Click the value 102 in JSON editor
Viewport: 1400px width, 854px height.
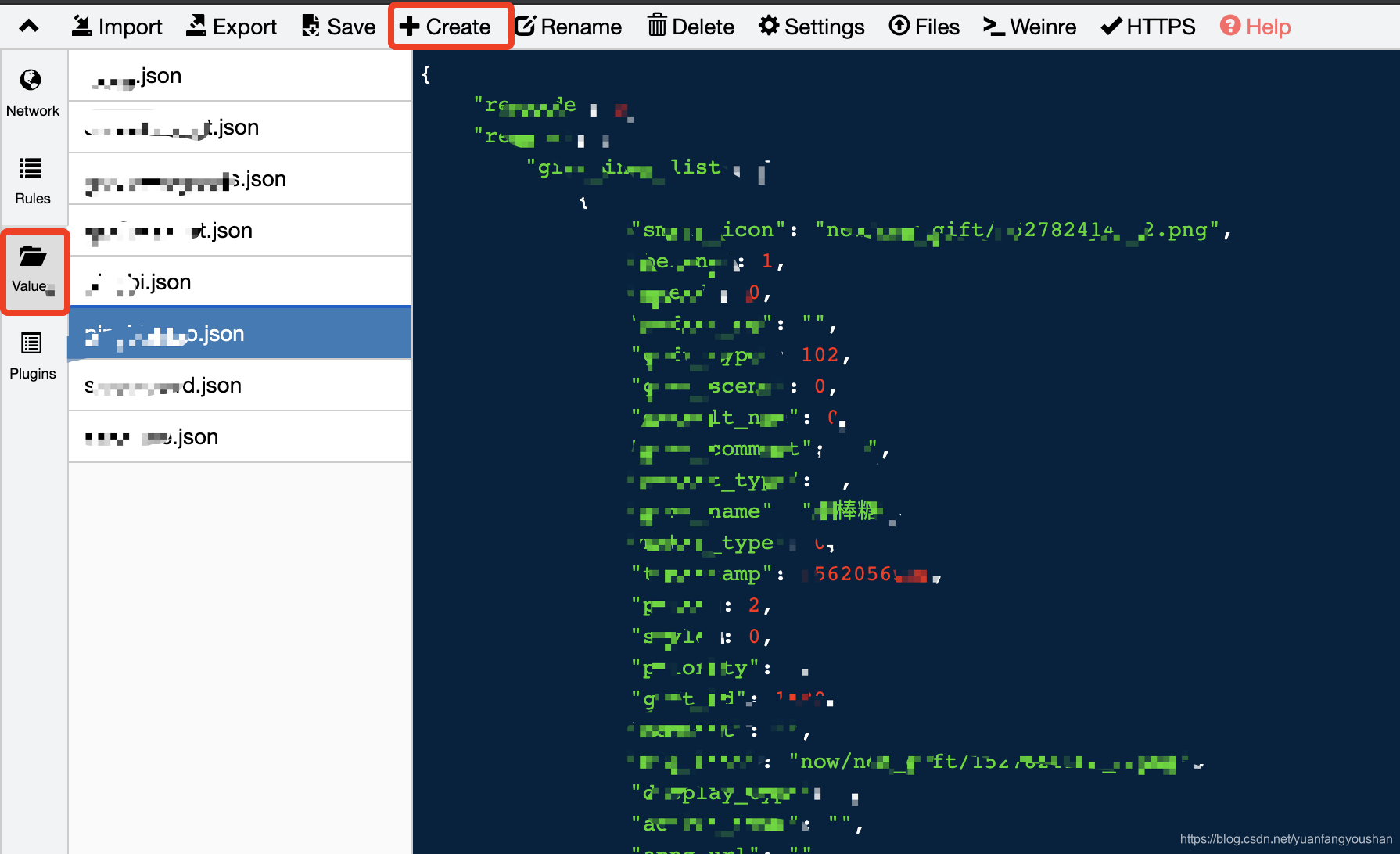click(820, 355)
